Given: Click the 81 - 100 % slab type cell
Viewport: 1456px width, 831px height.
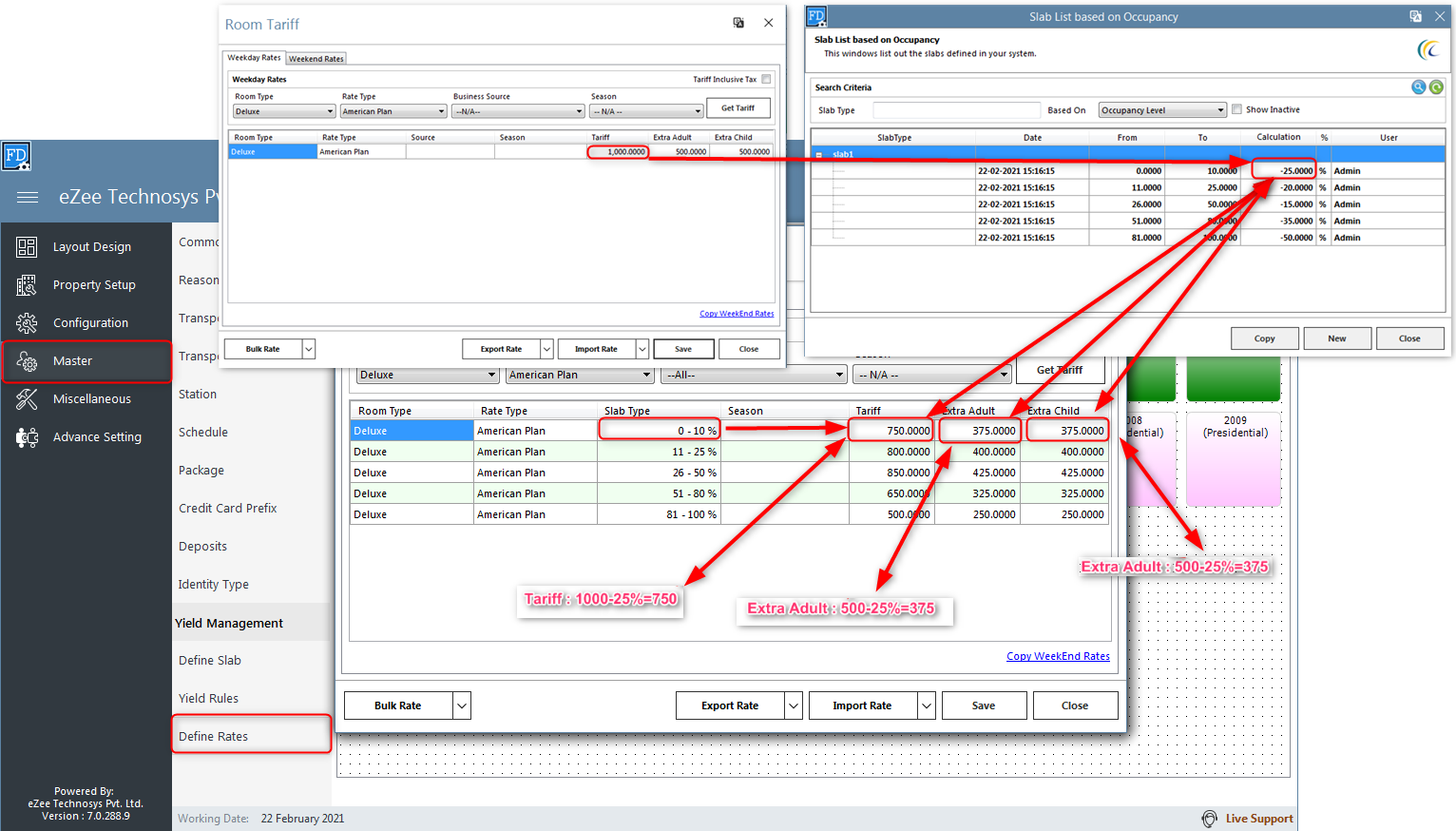Looking at the screenshot, I should click(659, 514).
